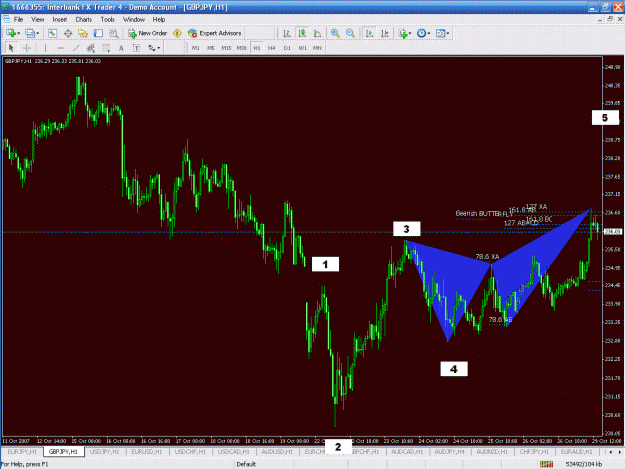This screenshot has height=469, width=625.
Task: Select the Text 'A' drawing tool
Action: (121, 48)
